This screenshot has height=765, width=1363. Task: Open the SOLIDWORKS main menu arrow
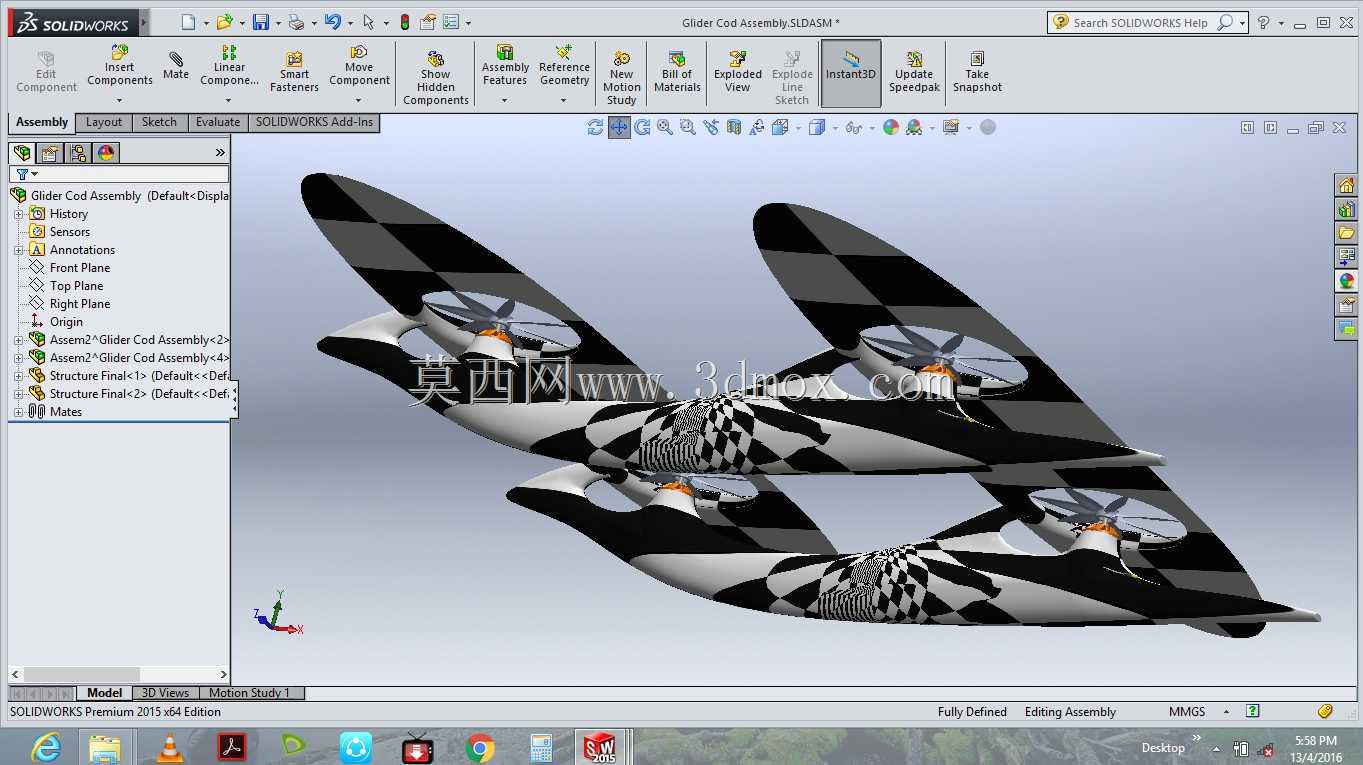[144, 22]
